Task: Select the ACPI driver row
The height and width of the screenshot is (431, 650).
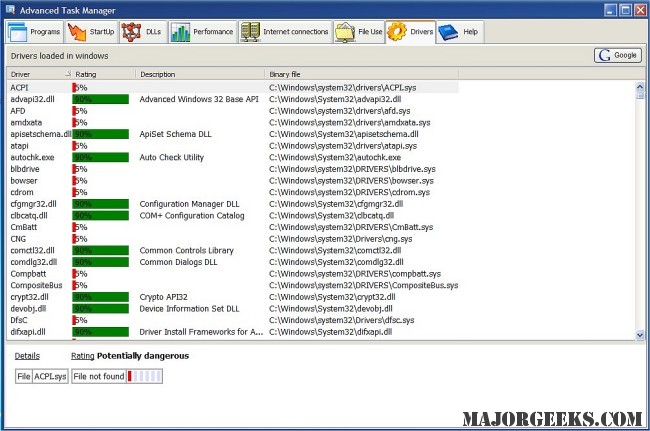Action: (234, 87)
